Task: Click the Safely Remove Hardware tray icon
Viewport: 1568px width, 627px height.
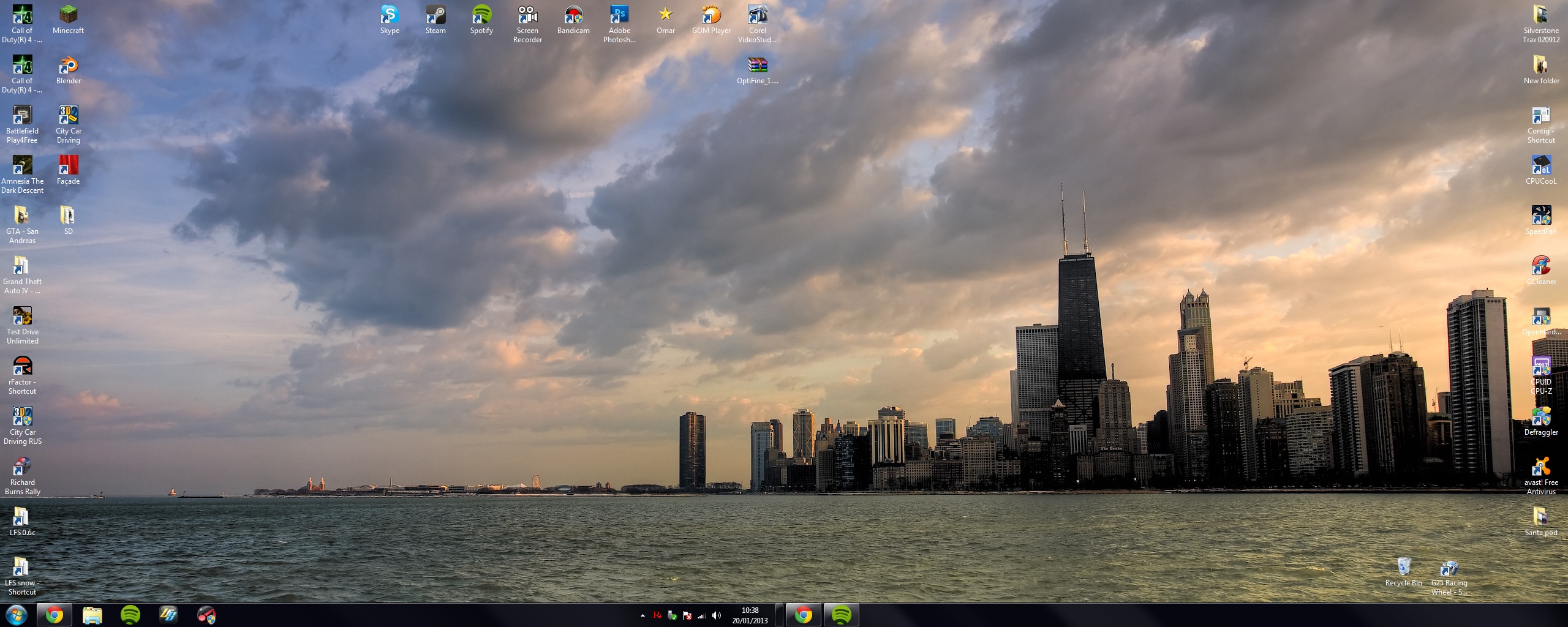Action: (672, 615)
